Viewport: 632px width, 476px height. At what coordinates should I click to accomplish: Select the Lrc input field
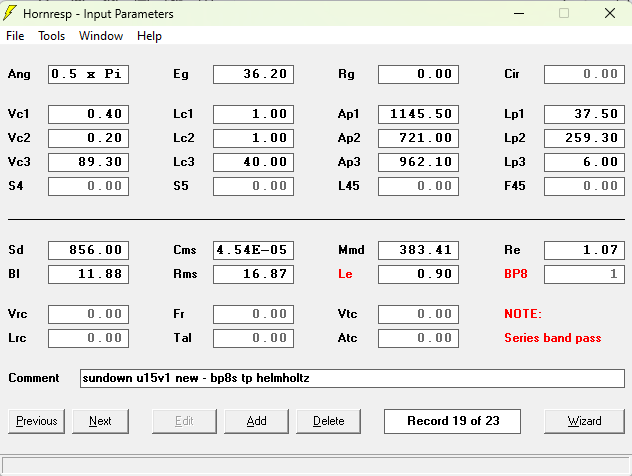coord(88,339)
